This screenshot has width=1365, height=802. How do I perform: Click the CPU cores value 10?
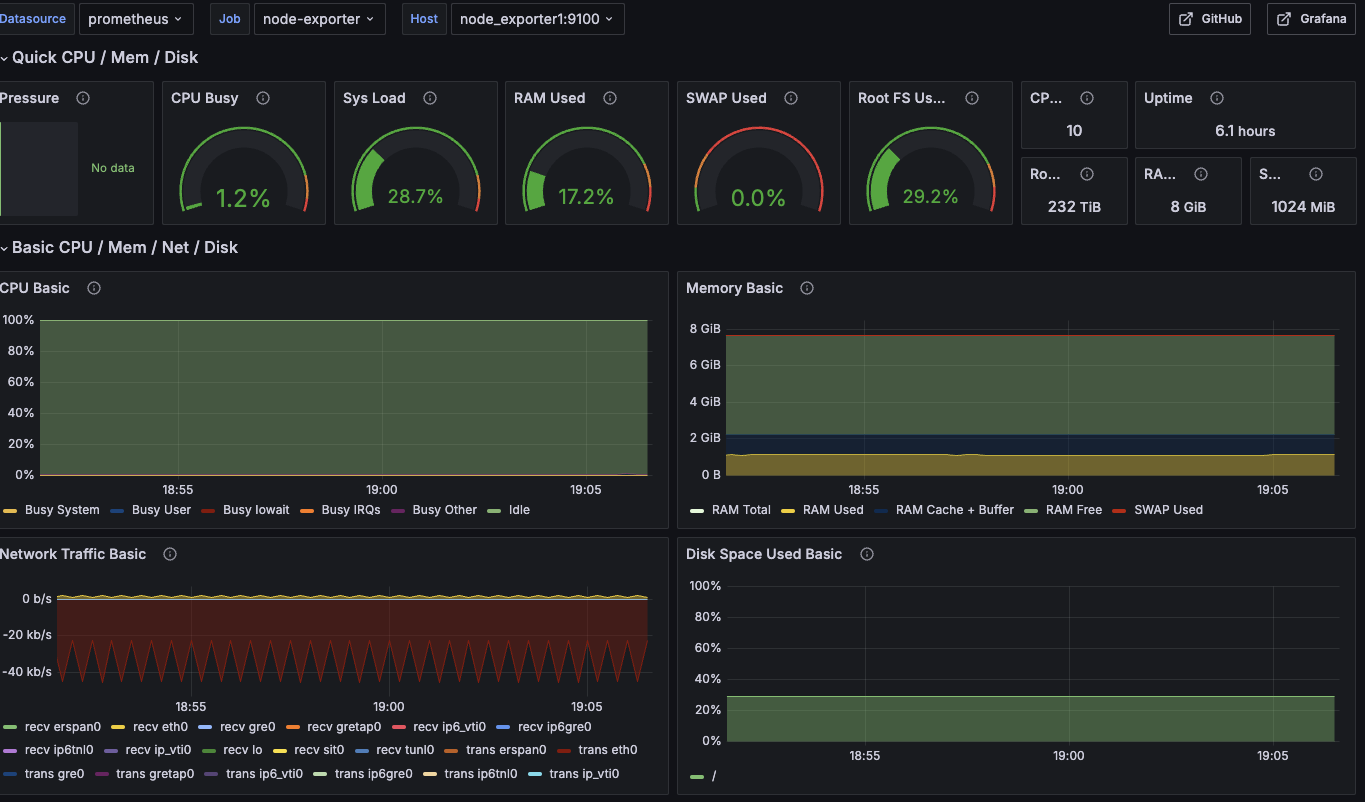[1074, 131]
